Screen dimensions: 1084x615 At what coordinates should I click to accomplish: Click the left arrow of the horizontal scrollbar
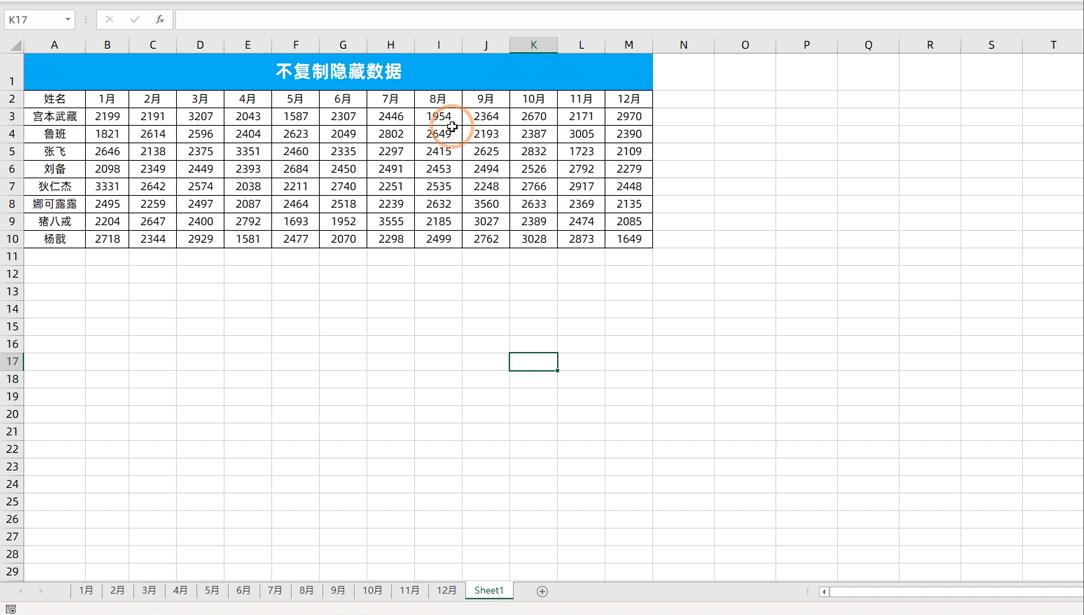(x=823, y=591)
